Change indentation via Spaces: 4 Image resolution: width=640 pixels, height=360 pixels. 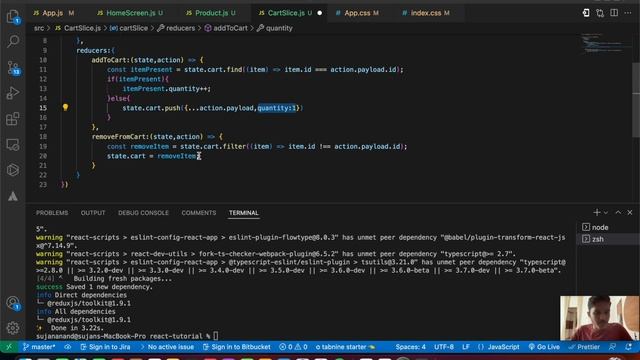click(x=410, y=347)
